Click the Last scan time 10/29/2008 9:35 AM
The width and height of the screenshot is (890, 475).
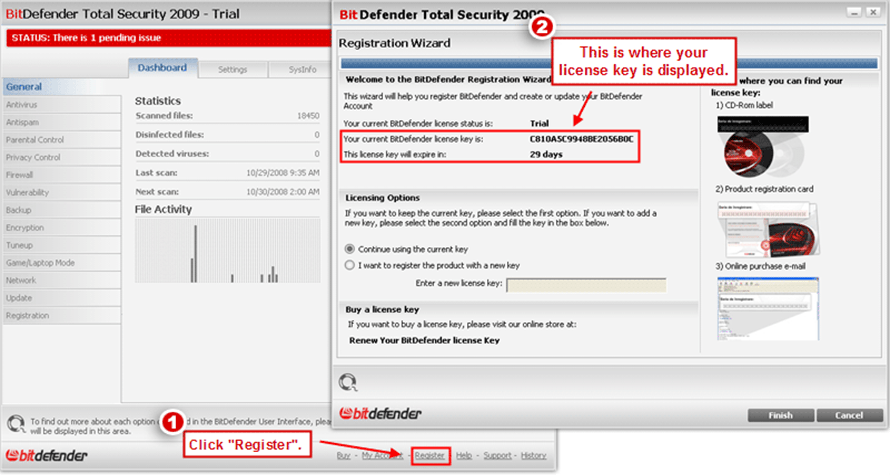coord(283,173)
